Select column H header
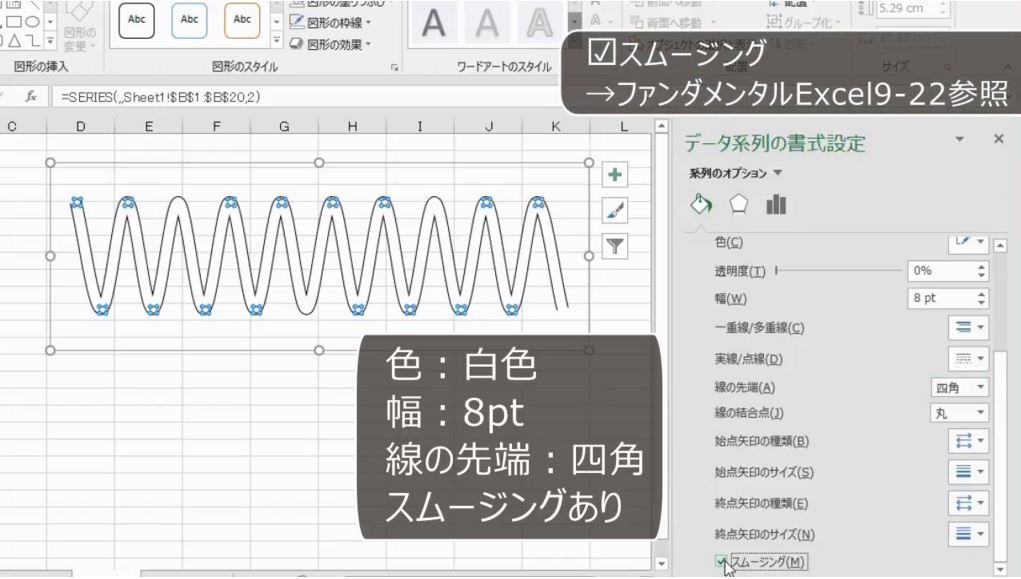The width and height of the screenshot is (1021, 579). pos(352,126)
